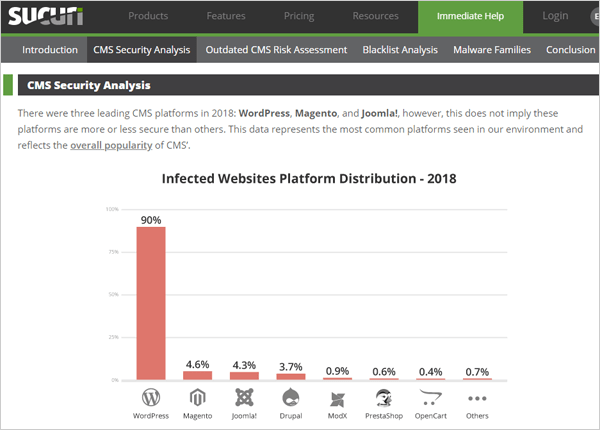Click the Magento 4.6% bar
Image resolution: width=600 pixels, height=430 pixels.
(197, 376)
